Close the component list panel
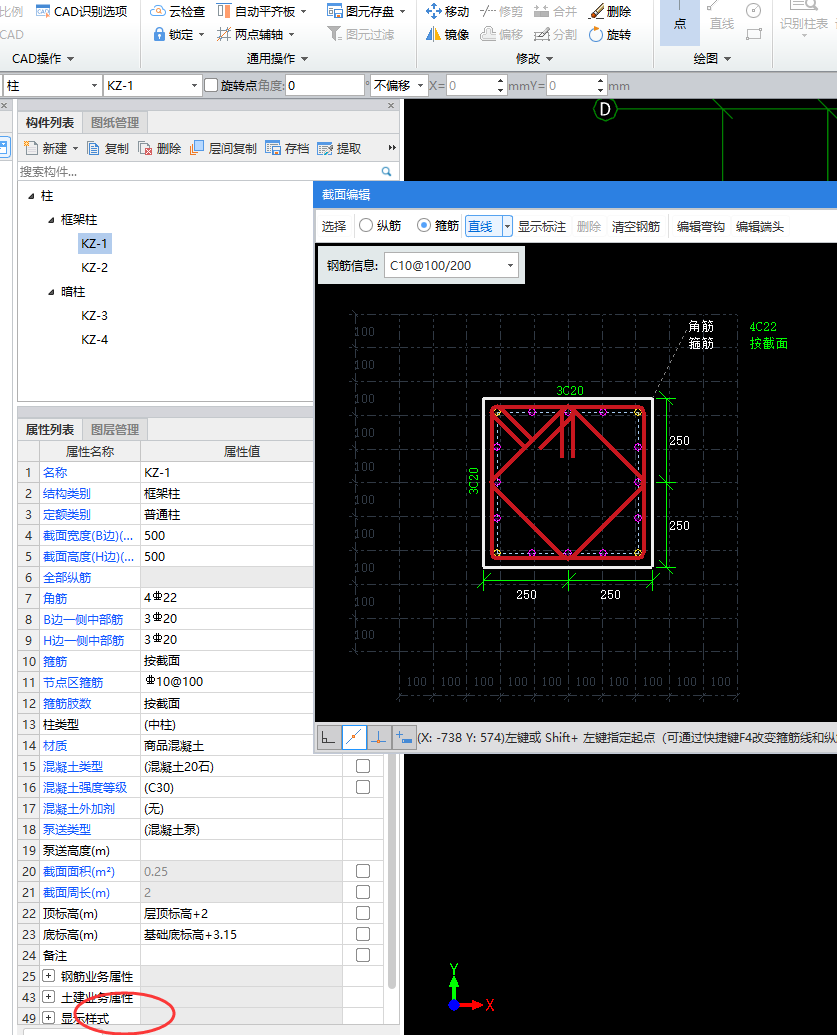The width and height of the screenshot is (837, 1035). pyautogui.click(x=391, y=106)
